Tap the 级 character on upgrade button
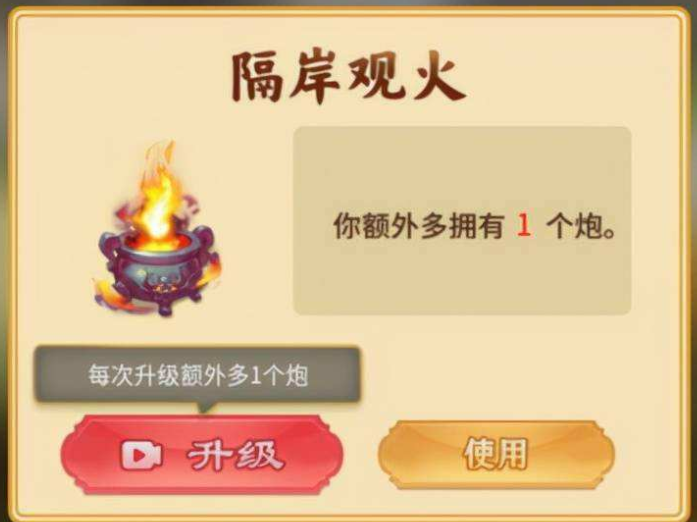The image size is (697, 522). click(x=260, y=455)
